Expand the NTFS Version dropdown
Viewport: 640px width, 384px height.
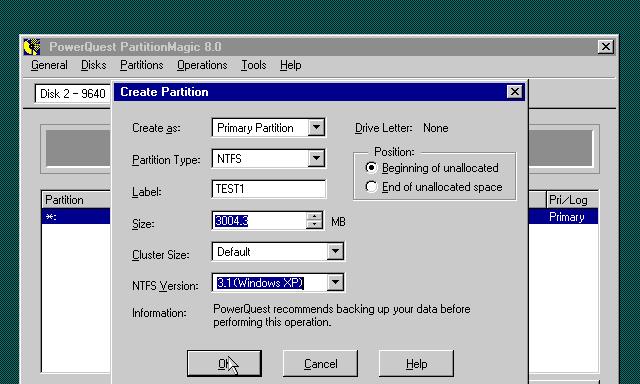point(335,282)
